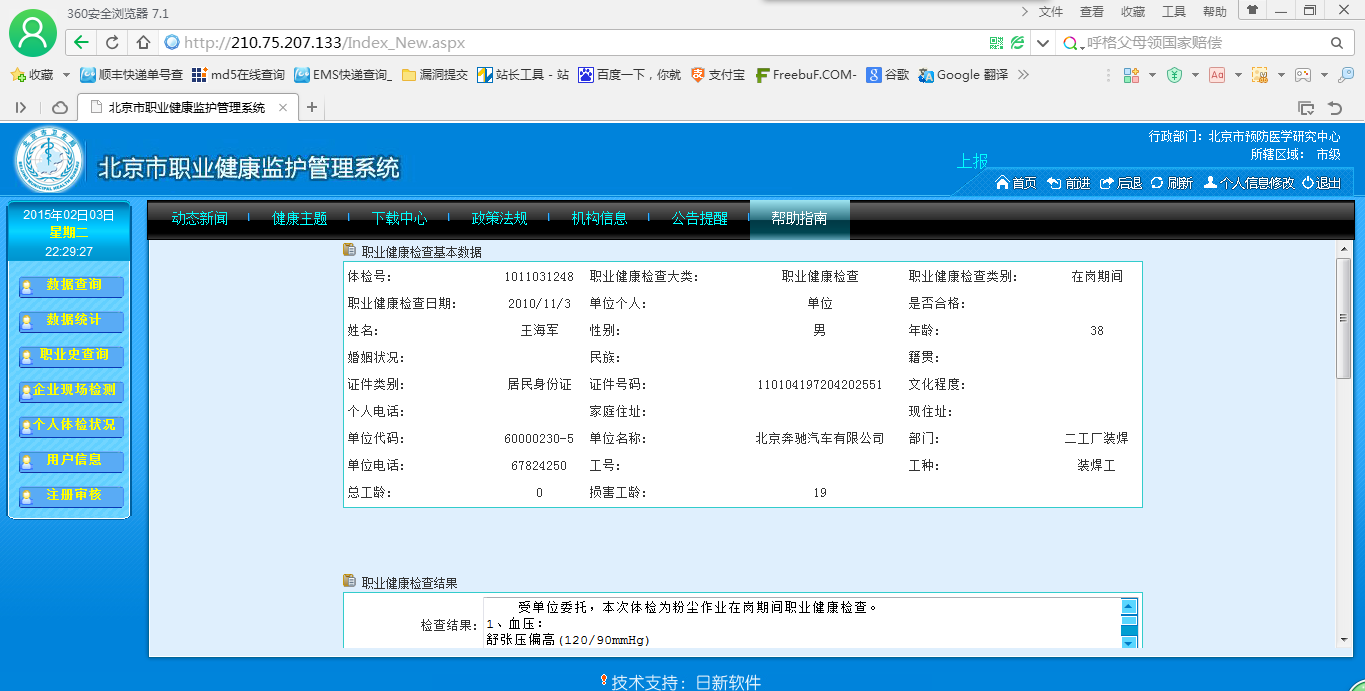Open the 帮助 browser menu

pos(1215,12)
